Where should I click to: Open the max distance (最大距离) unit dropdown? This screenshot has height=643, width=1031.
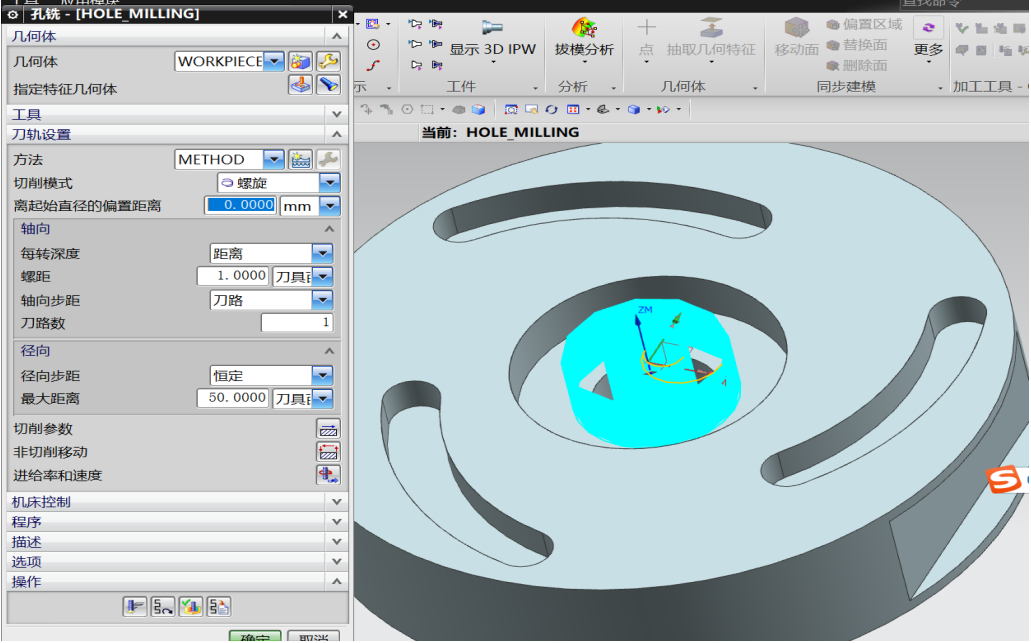pyautogui.click(x=322, y=398)
